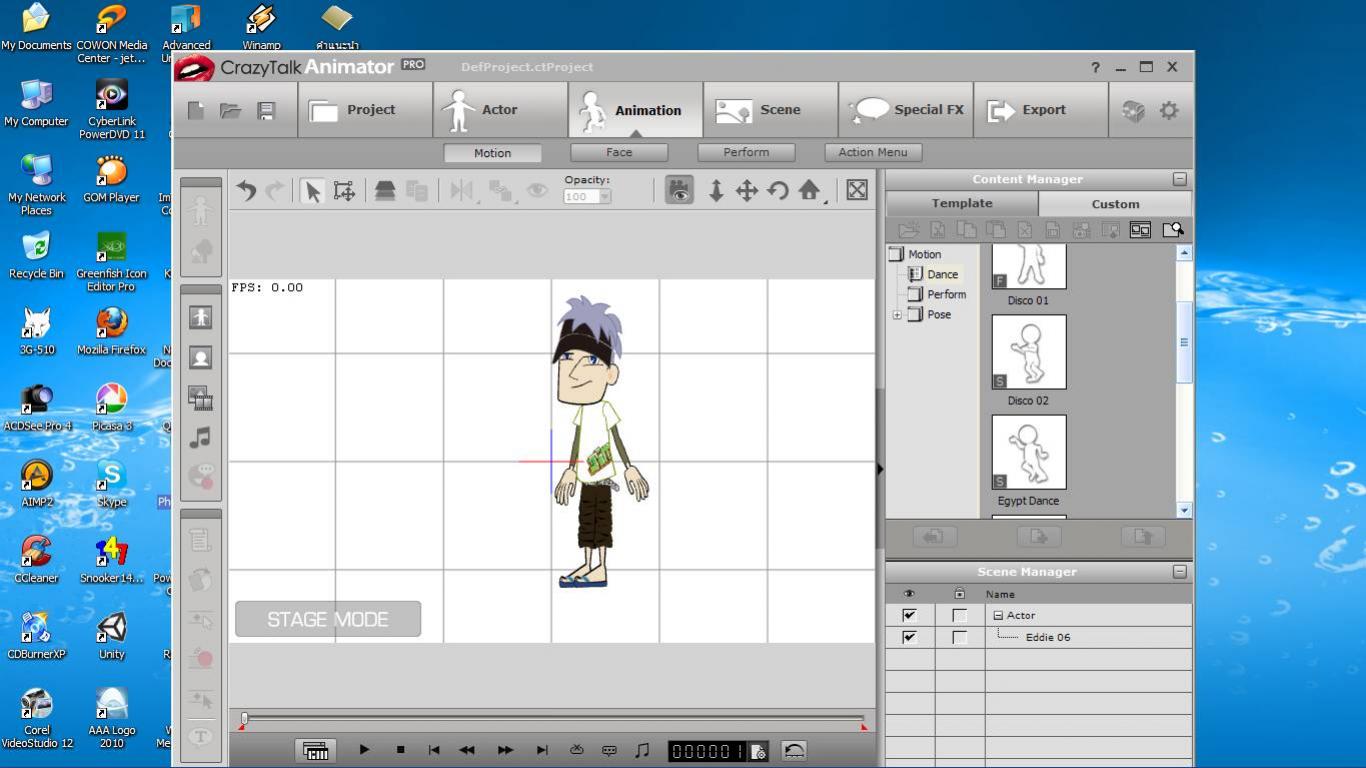Click the music note icon in left sidebar
This screenshot has height=768, width=1366.
[x=201, y=437]
